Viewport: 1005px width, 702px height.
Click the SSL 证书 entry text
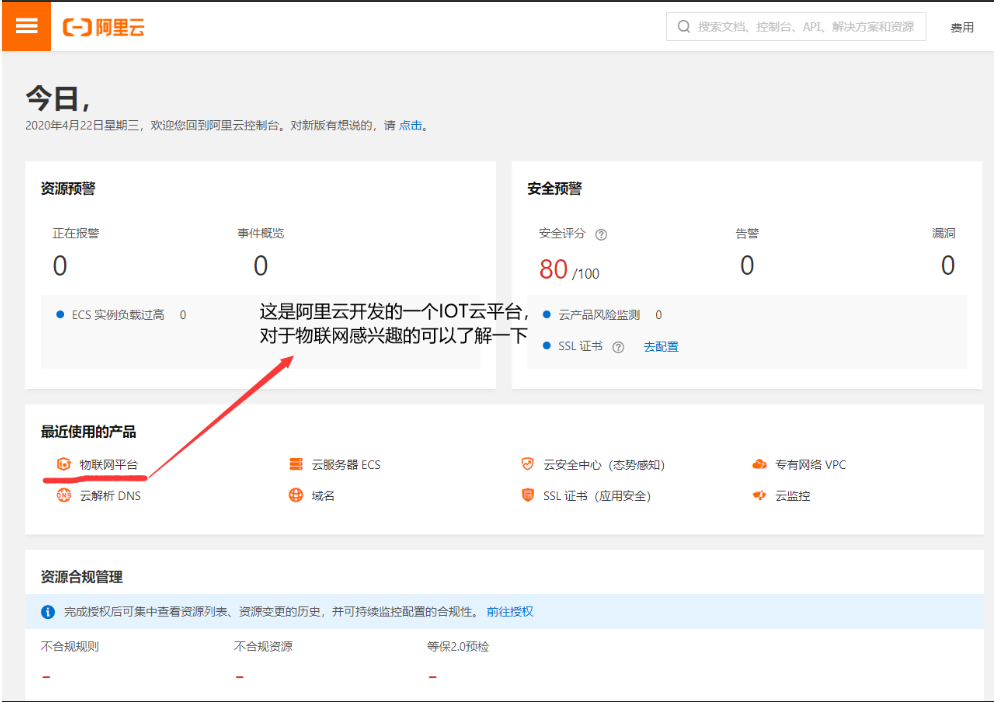coord(580,346)
